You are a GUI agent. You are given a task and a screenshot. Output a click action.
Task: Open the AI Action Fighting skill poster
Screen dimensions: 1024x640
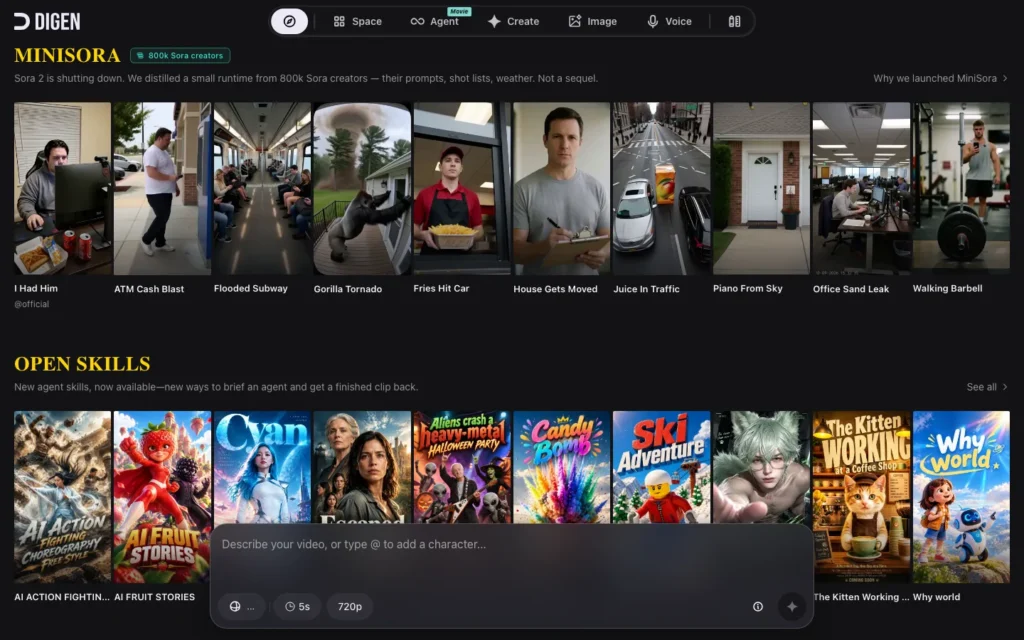(62, 496)
